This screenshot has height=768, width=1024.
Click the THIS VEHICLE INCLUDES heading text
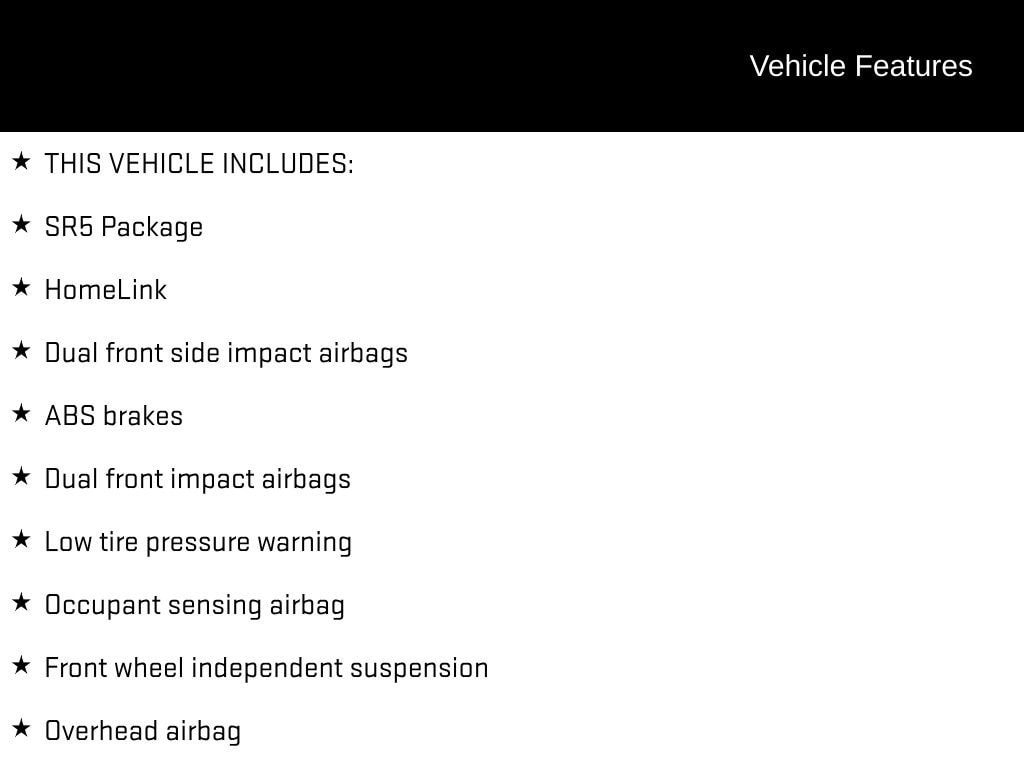coord(199,164)
